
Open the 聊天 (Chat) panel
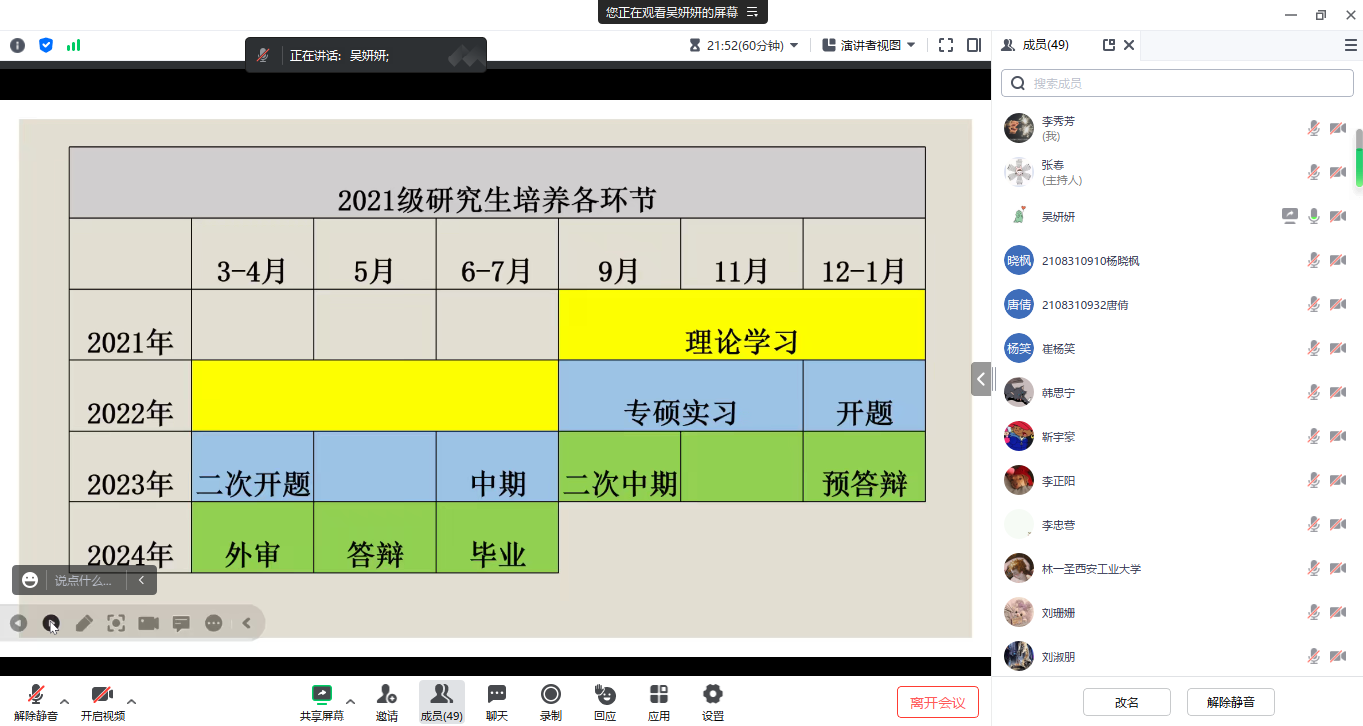(496, 701)
